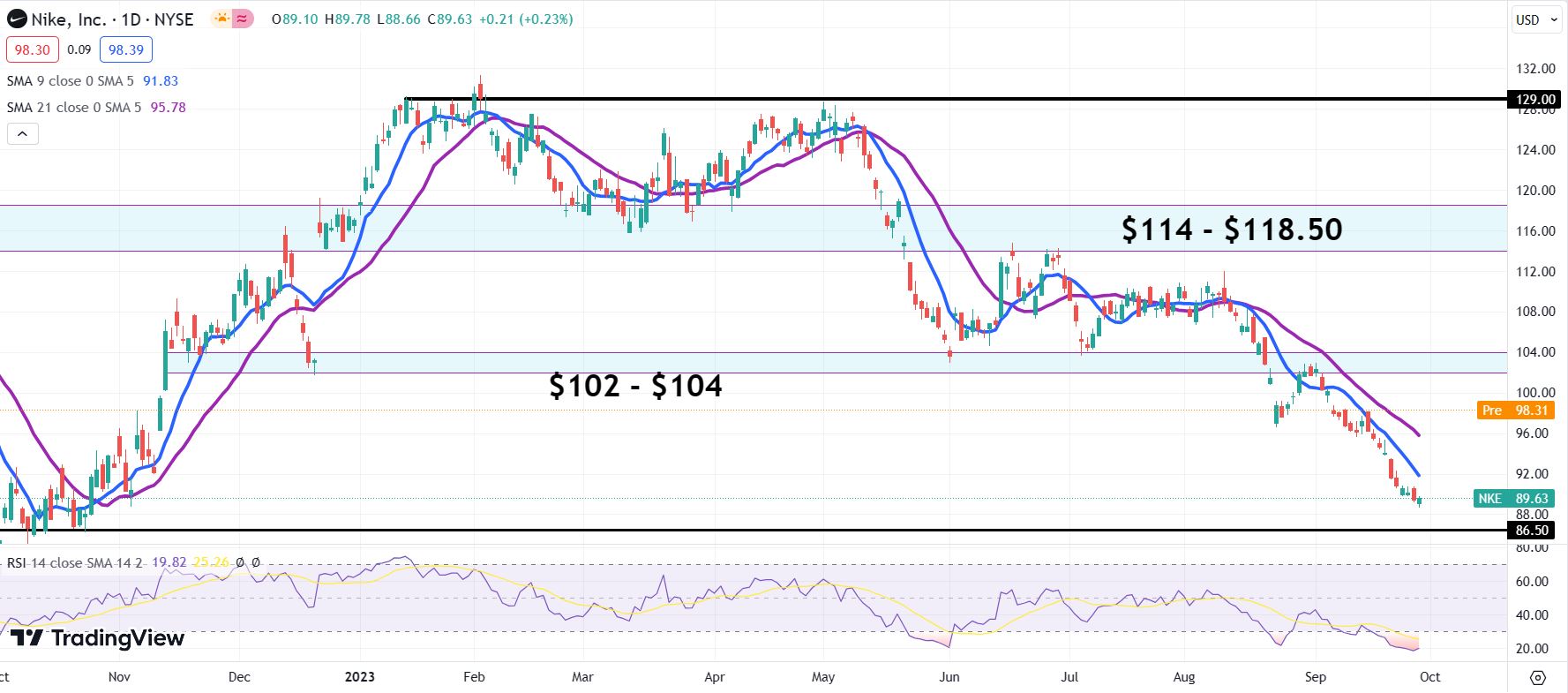Collapse the indicator legend with chevron
Screen dimensions: 1568x693
click(x=23, y=134)
